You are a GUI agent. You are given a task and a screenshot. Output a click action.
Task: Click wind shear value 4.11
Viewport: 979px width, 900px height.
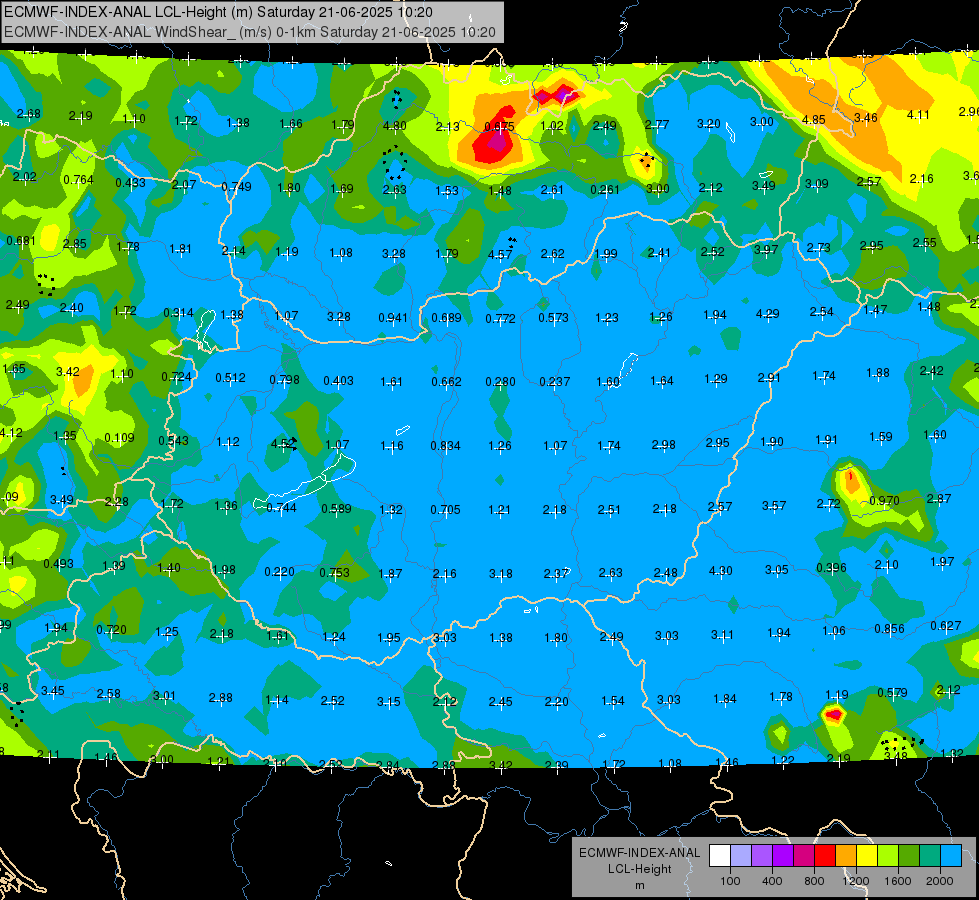pyautogui.click(x=918, y=115)
